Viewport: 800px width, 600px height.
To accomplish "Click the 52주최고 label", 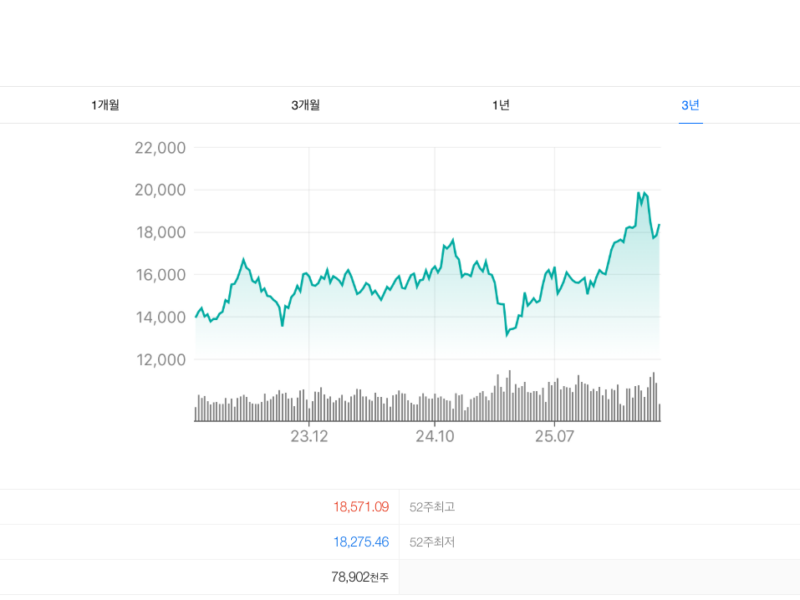I will pyautogui.click(x=432, y=507).
